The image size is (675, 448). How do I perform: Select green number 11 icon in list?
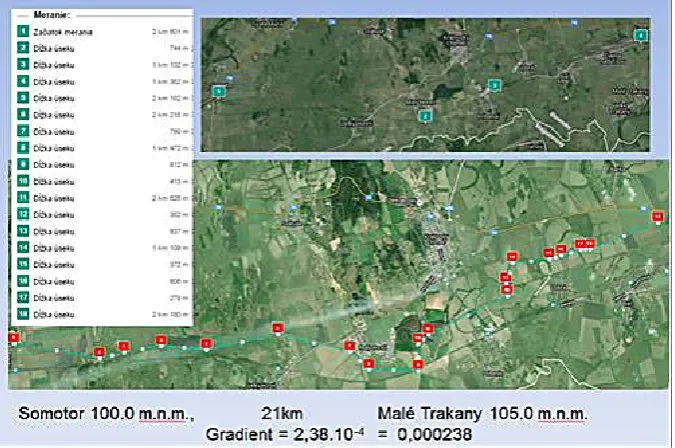(x=23, y=198)
